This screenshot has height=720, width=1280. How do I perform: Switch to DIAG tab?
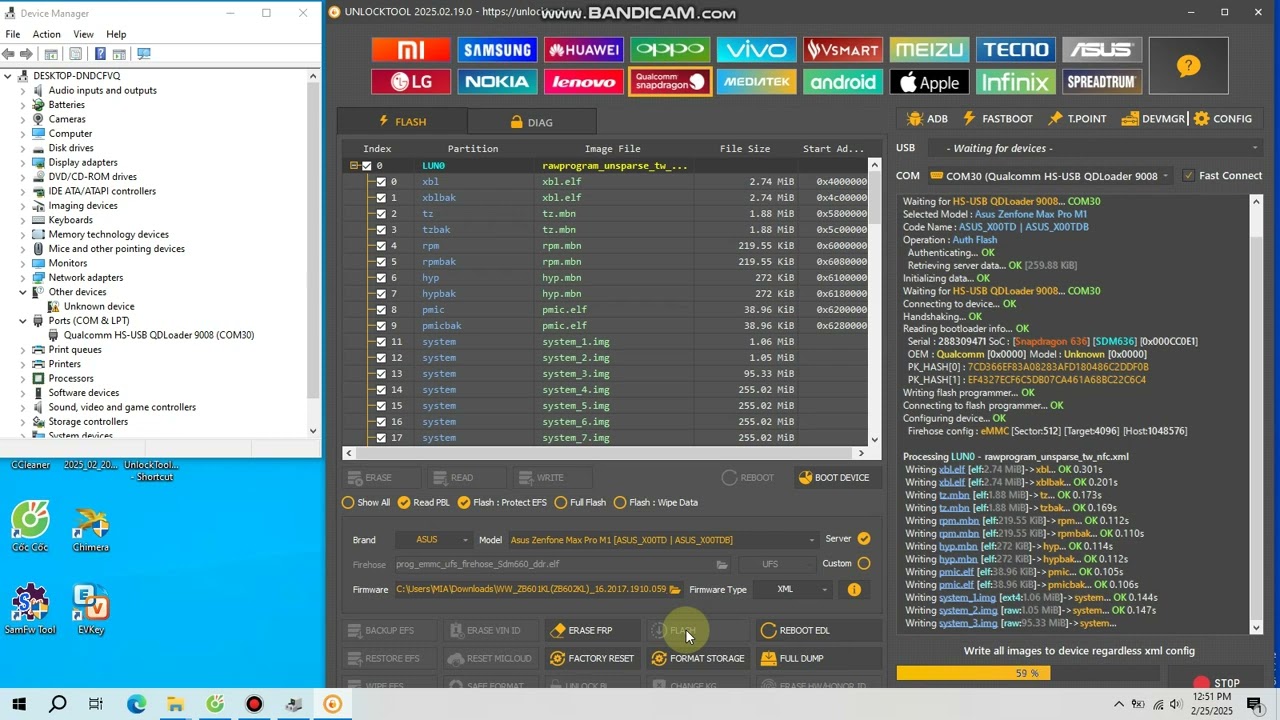coord(531,122)
